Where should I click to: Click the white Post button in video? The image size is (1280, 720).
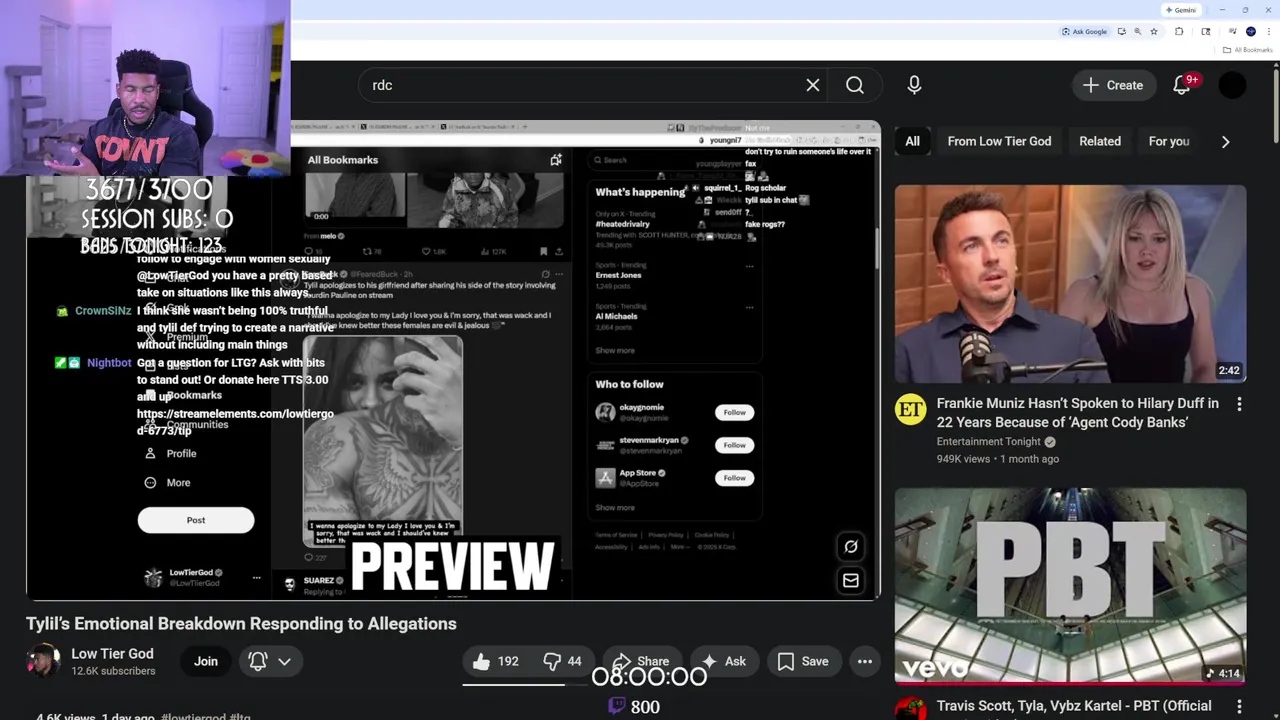coord(196,520)
